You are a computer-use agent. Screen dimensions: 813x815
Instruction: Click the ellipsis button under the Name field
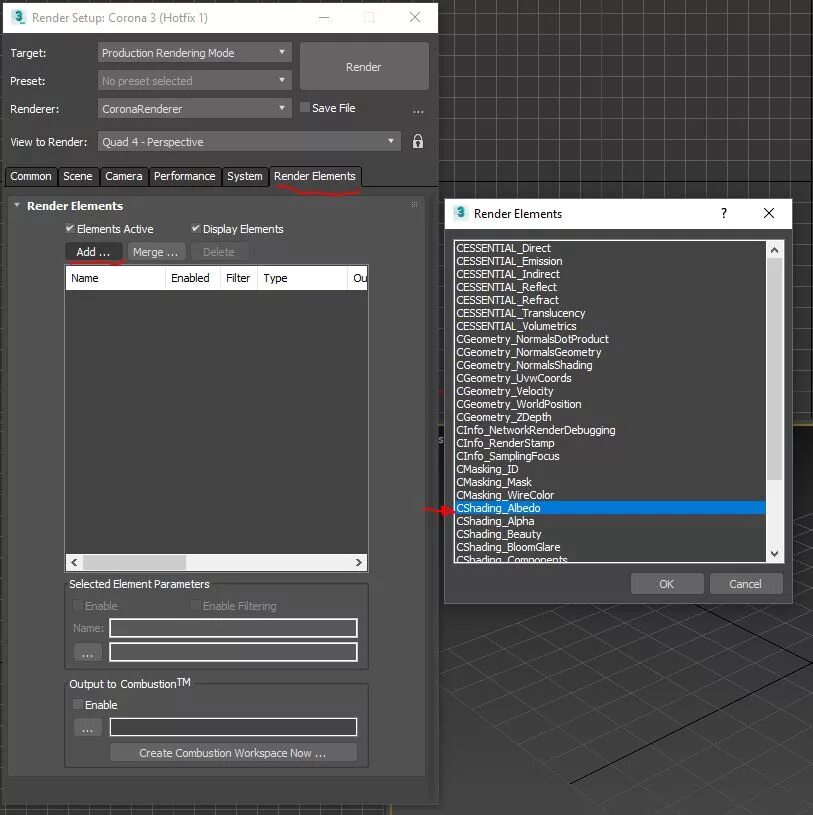[86, 651]
